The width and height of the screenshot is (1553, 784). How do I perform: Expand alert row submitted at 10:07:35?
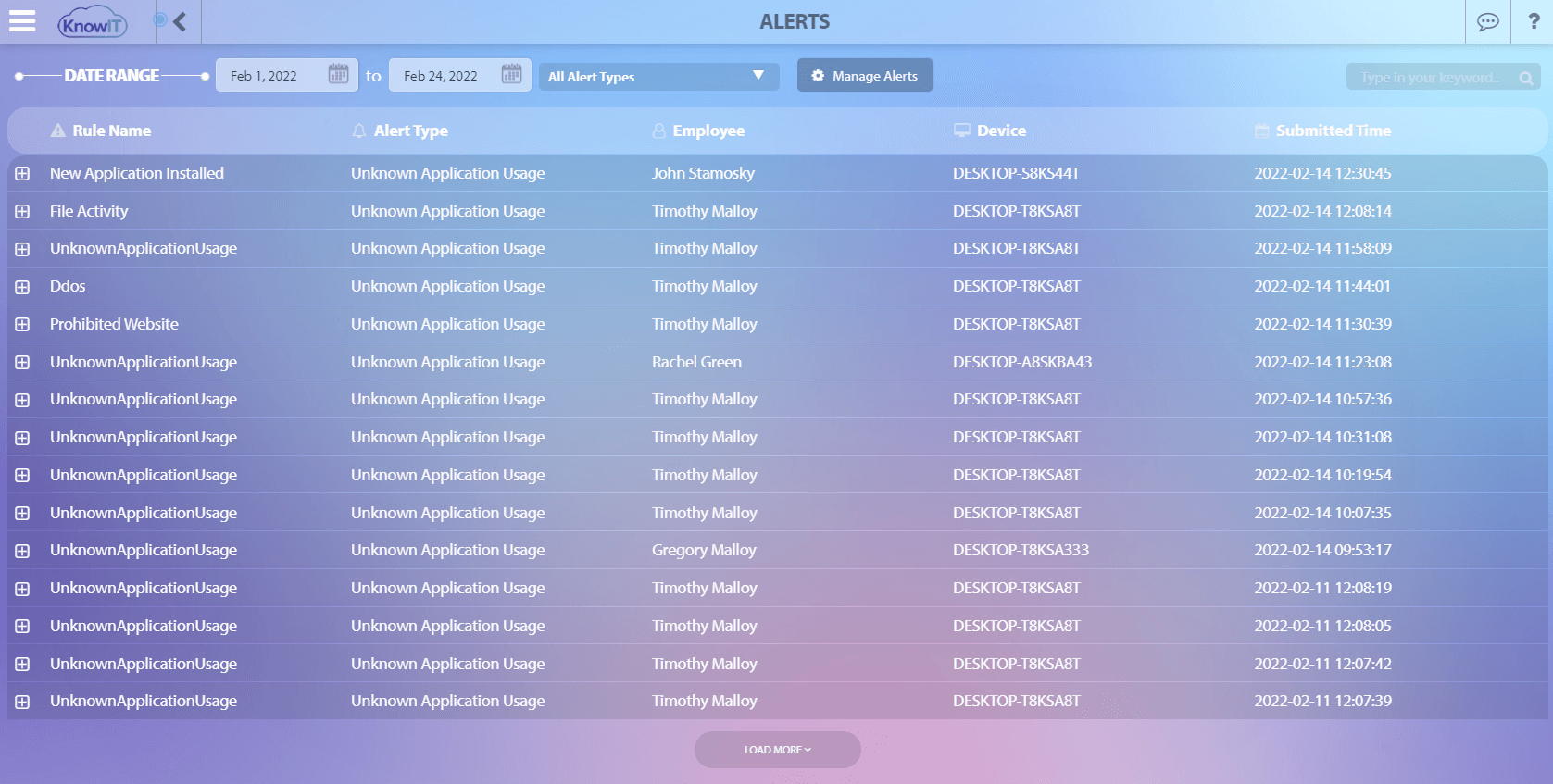(22, 513)
